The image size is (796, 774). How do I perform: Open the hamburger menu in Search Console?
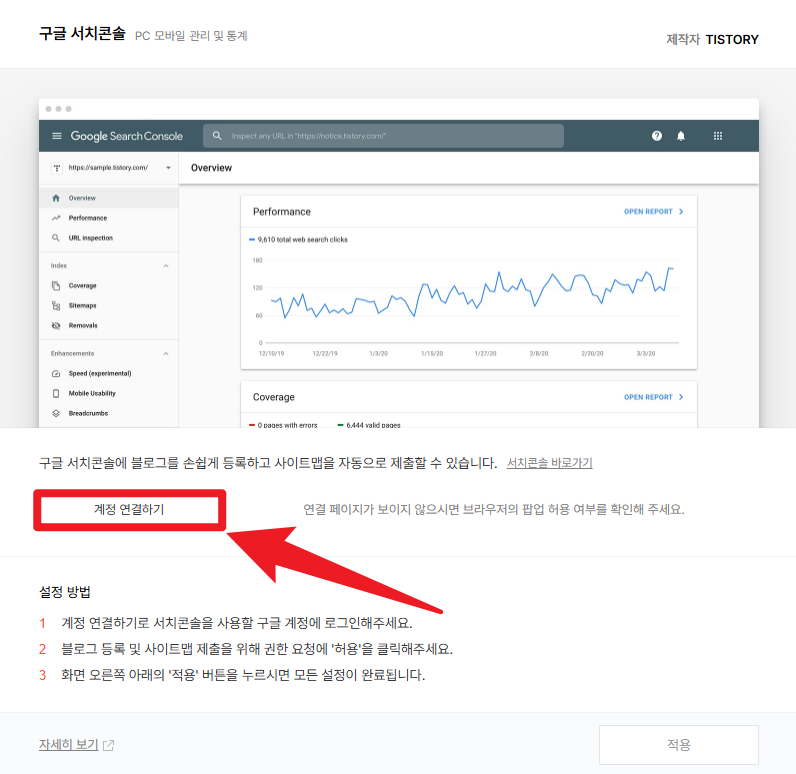click(57, 136)
